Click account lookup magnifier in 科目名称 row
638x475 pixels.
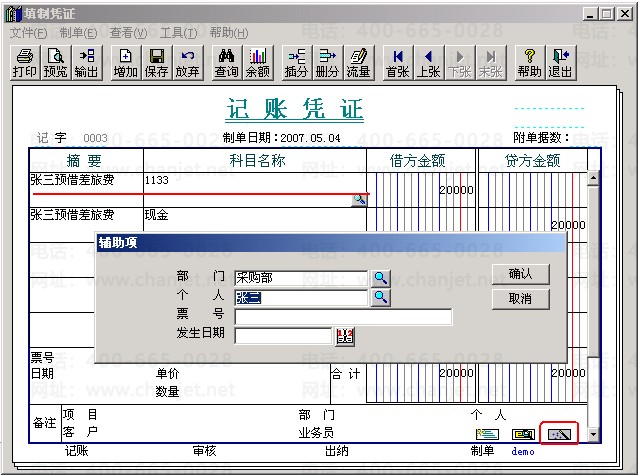[x=359, y=199]
